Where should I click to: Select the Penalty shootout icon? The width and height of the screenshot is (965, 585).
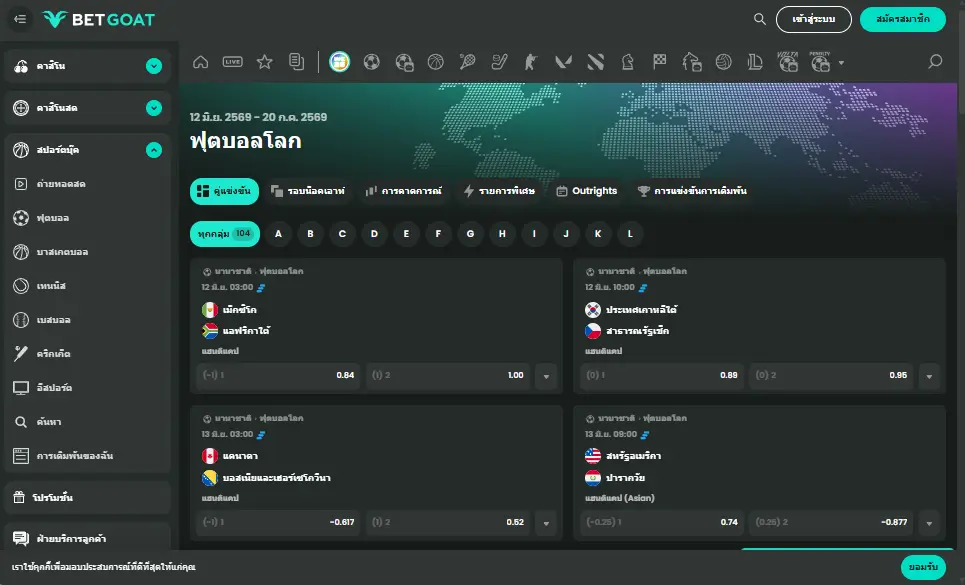click(x=820, y=62)
